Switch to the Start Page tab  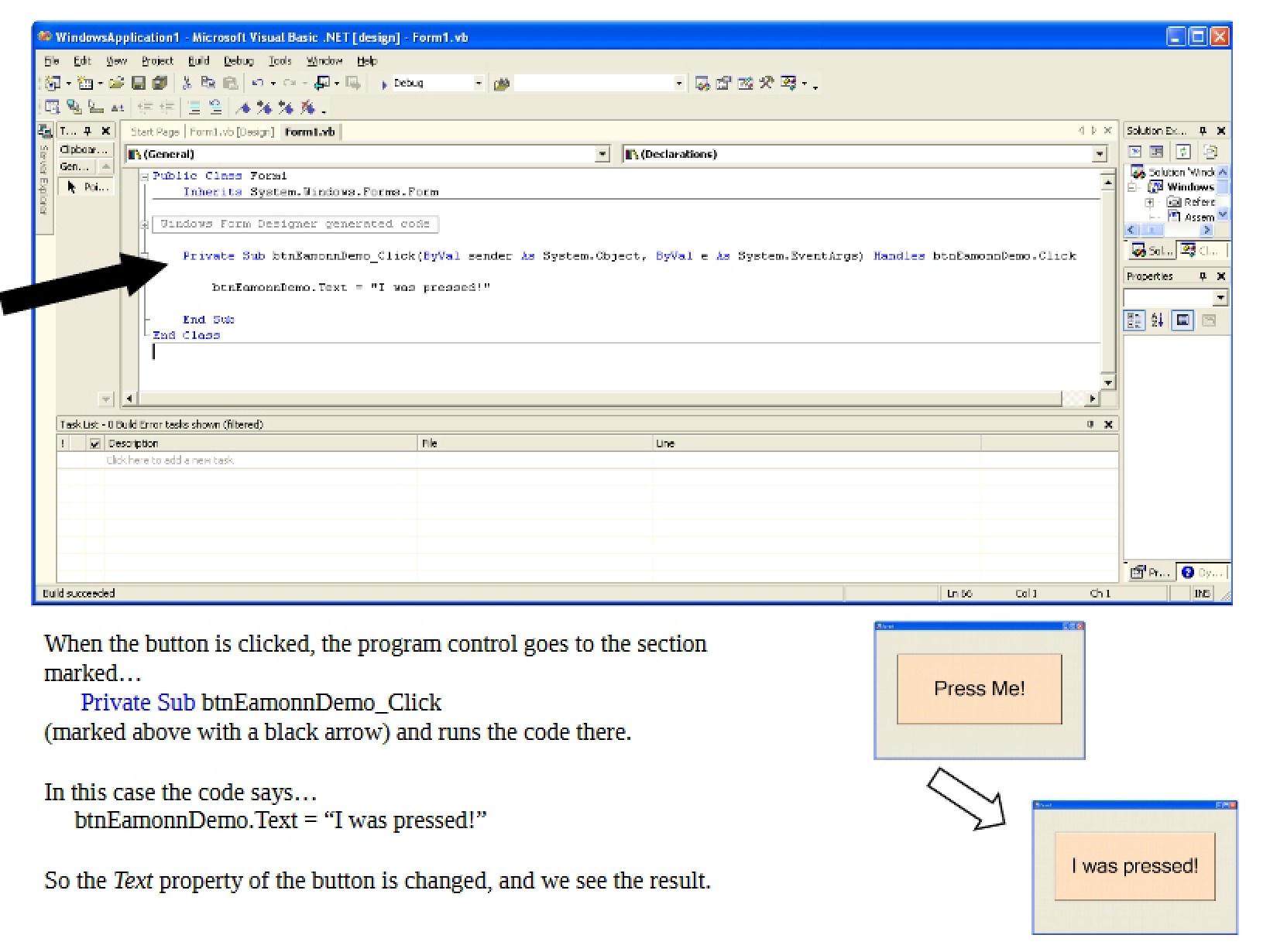click(x=155, y=132)
